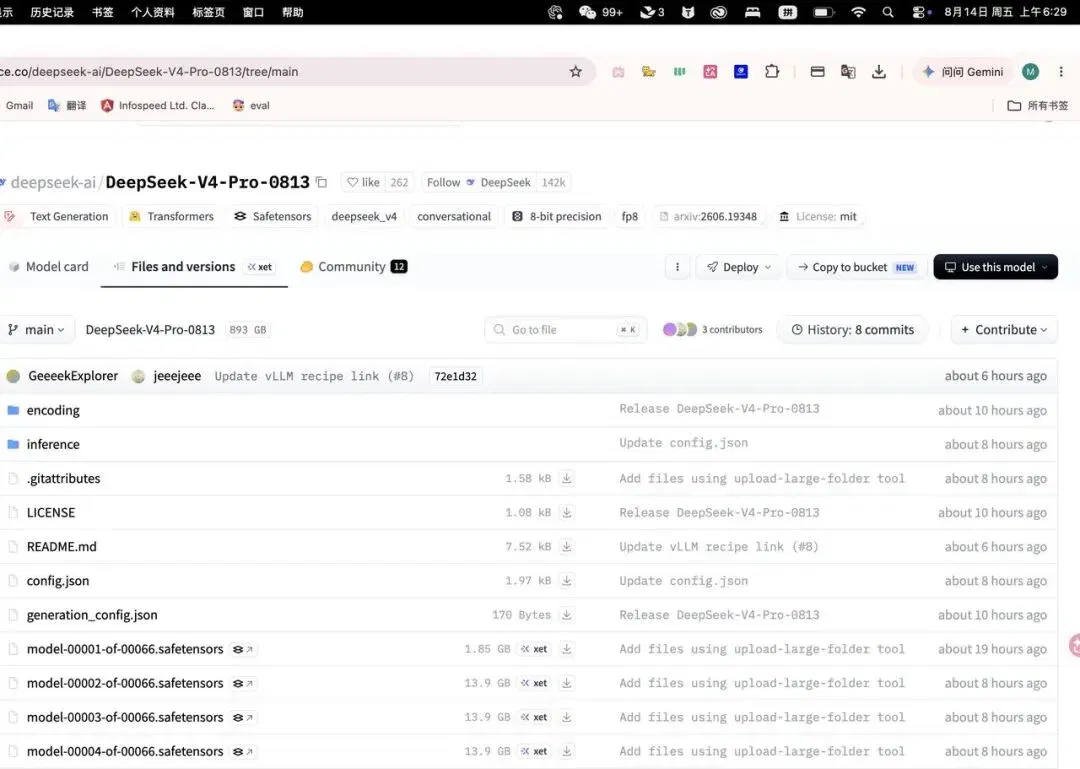This screenshot has width=1080, height=769.
Task: Select the Files and versions tab
Action: [x=194, y=267]
